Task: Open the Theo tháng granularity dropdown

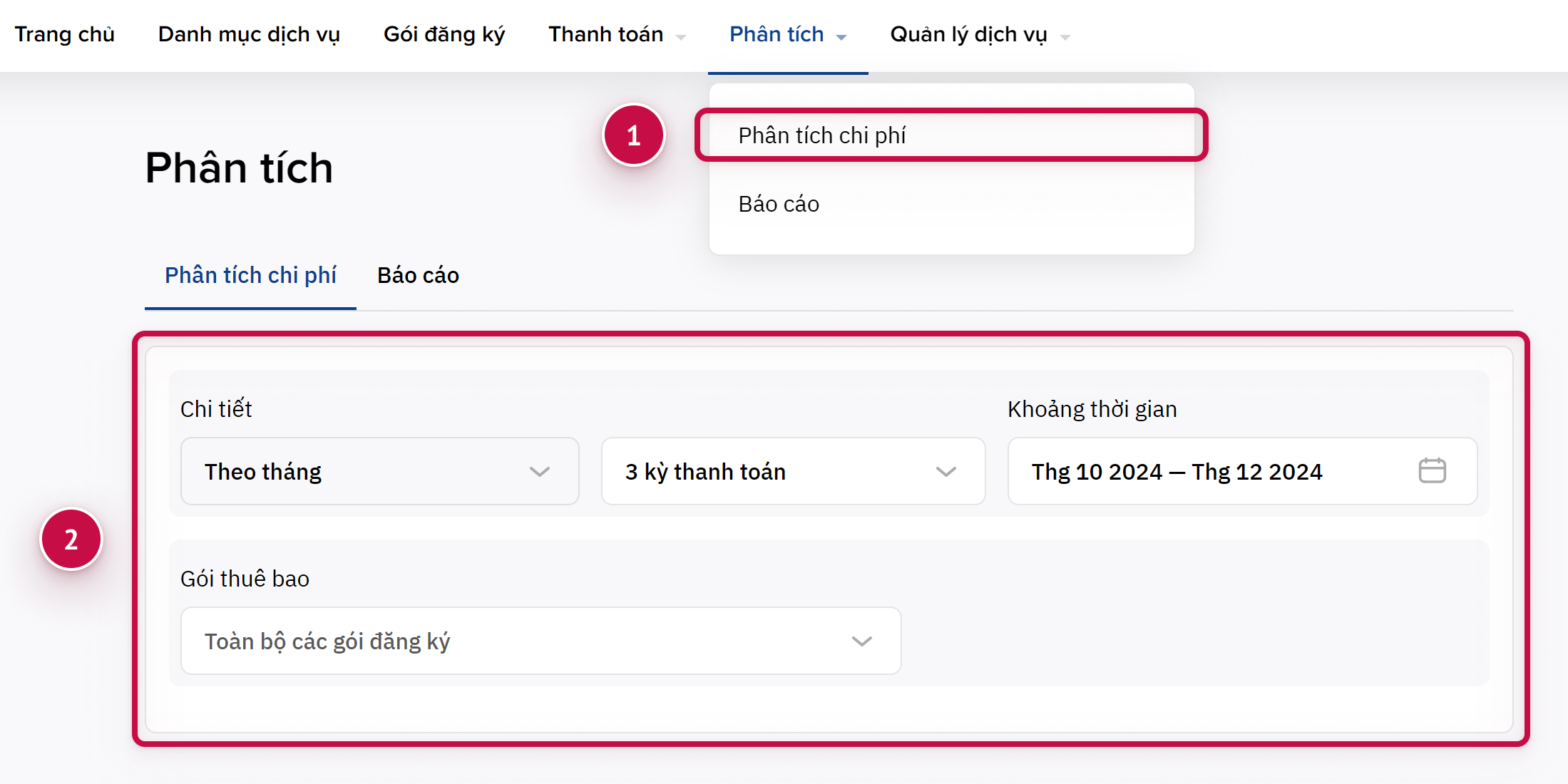Action: (379, 472)
